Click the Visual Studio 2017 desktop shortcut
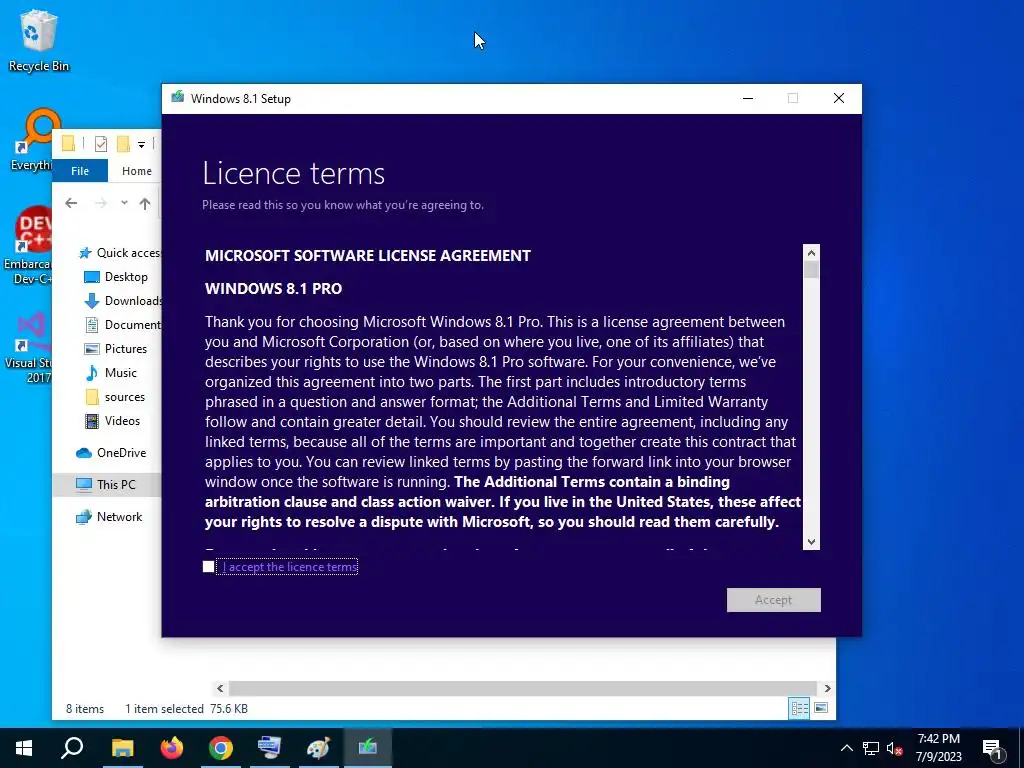 click(x=29, y=348)
